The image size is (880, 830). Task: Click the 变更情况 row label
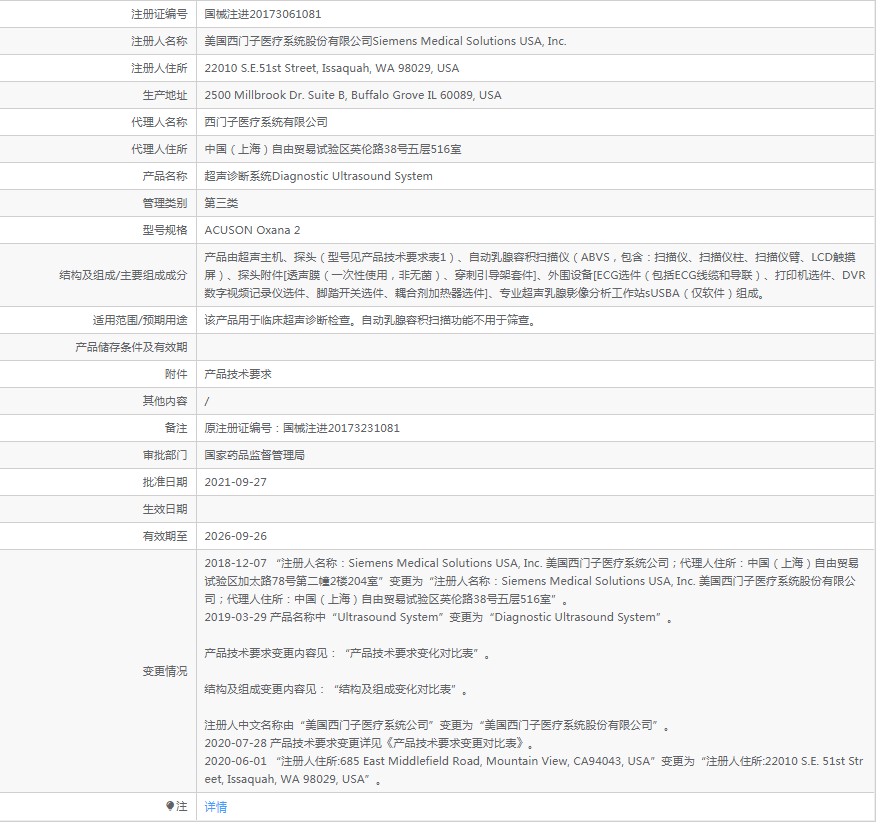(165, 671)
